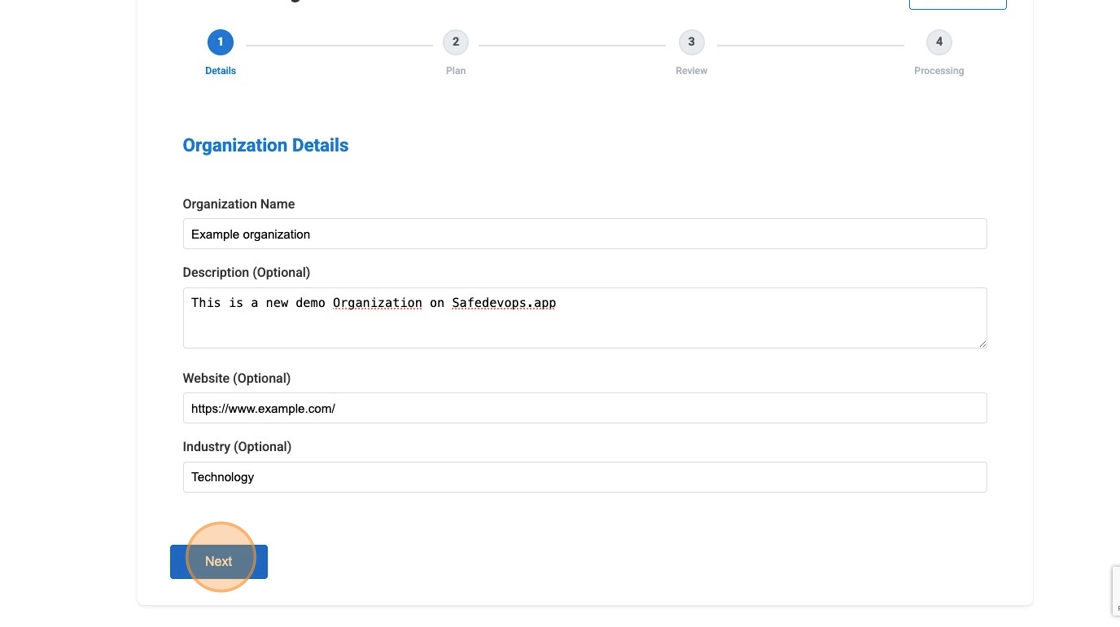Click the Next button
The height and width of the screenshot is (627, 1120).
click(x=219, y=561)
